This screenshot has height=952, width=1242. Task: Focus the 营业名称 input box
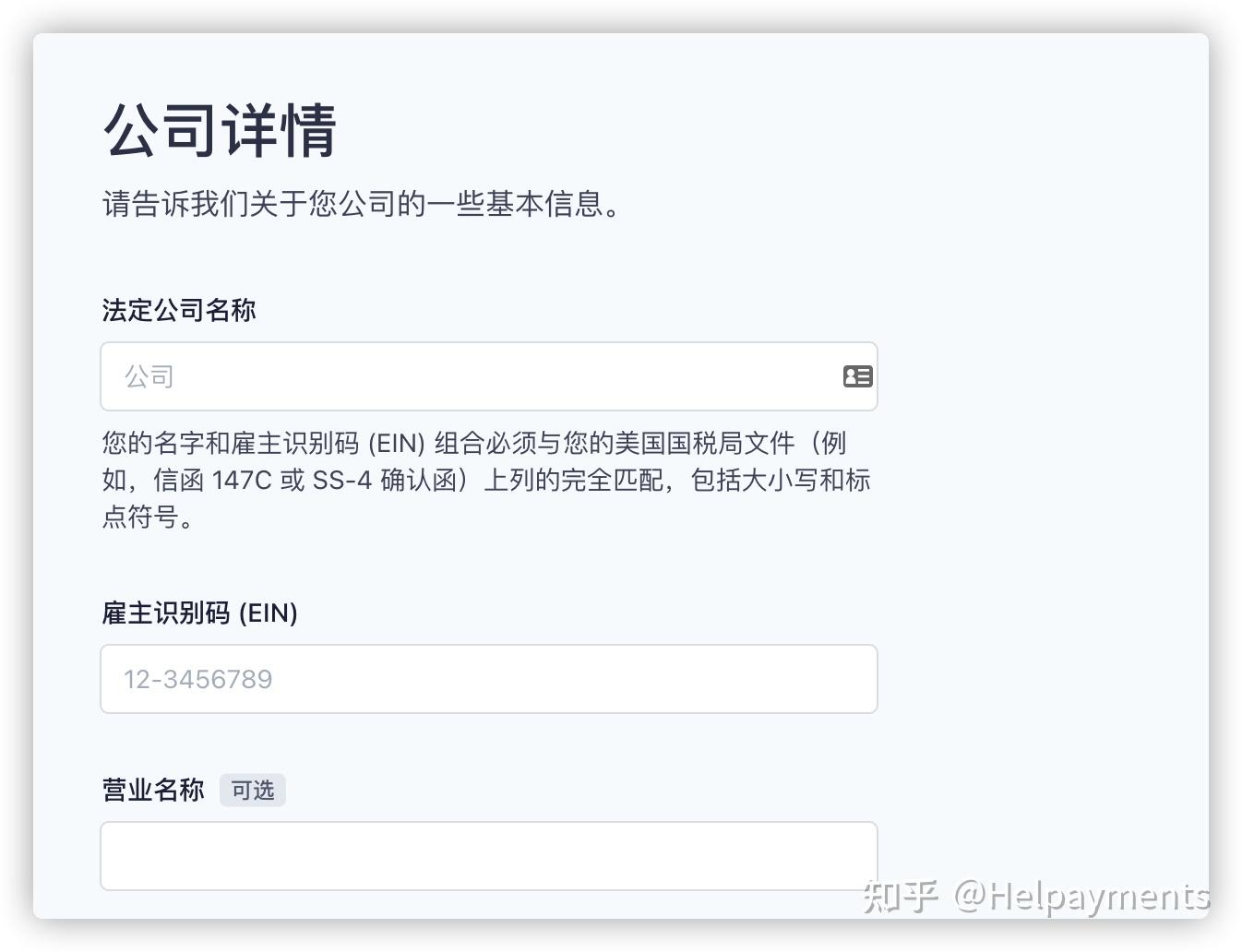click(488, 856)
